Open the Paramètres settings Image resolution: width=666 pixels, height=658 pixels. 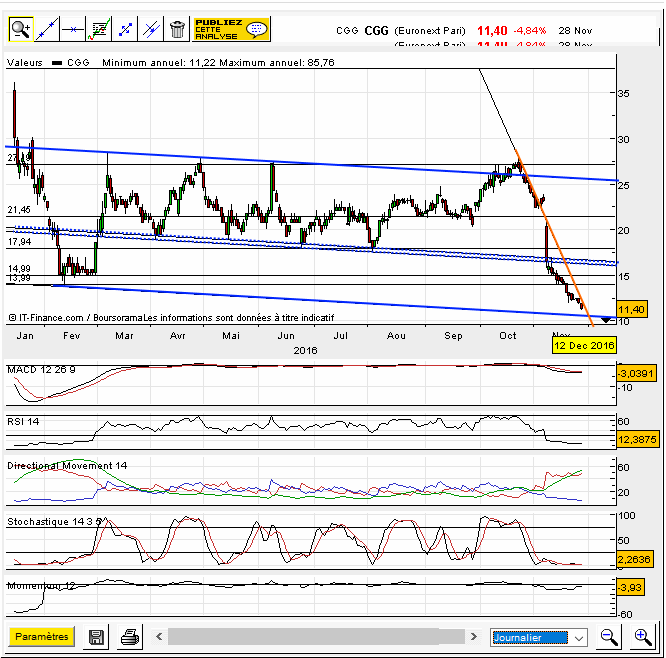point(42,636)
